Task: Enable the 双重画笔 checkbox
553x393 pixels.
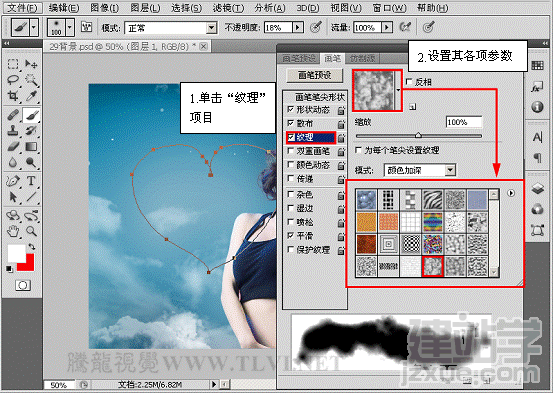Action: click(291, 151)
